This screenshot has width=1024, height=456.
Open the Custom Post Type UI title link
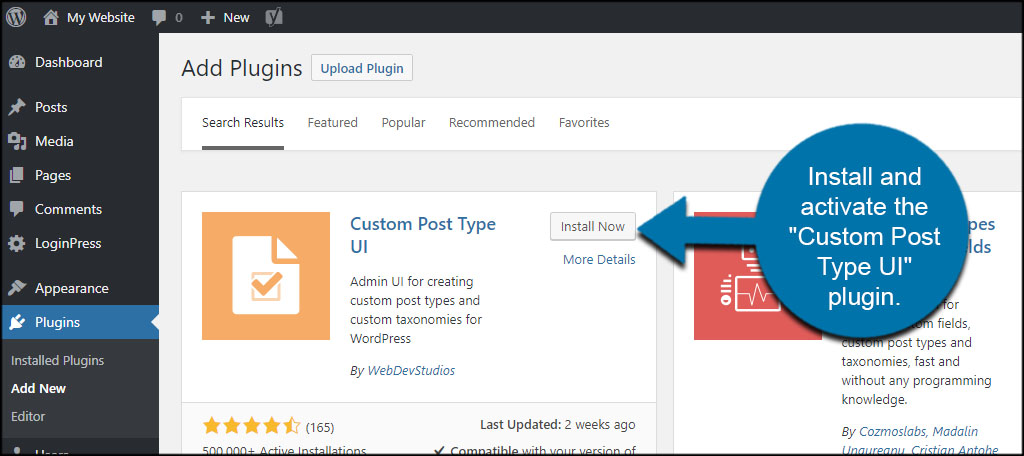[423, 236]
